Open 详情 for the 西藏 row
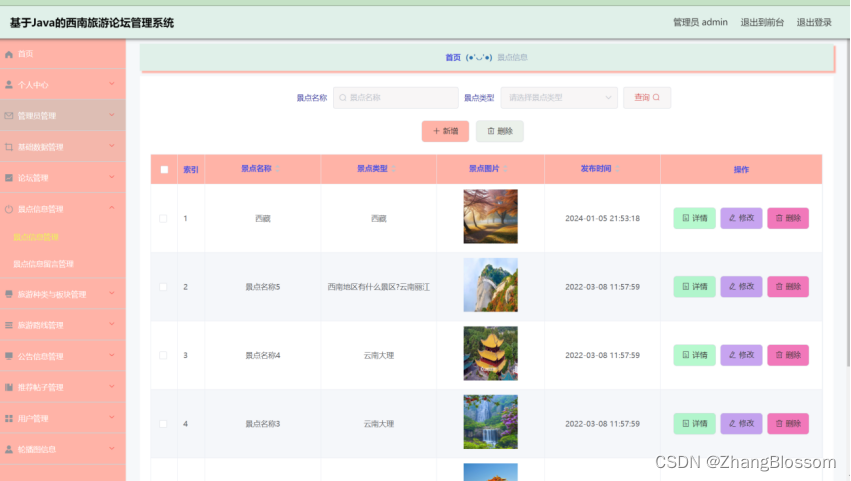Image resolution: width=851 pixels, height=481 pixels. click(x=694, y=218)
